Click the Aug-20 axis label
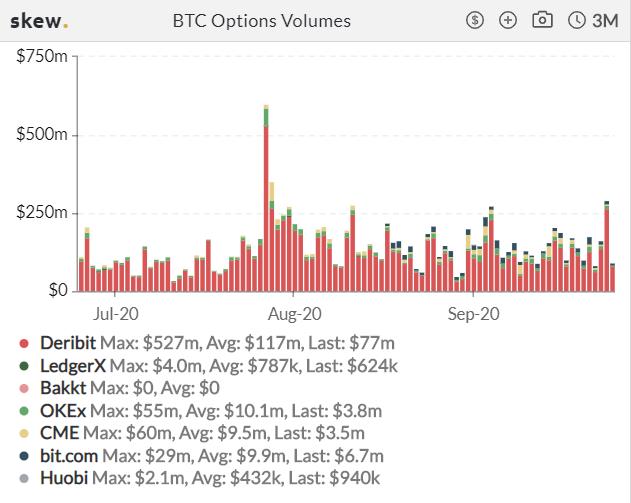The height and width of the screenshot is (503, 631). pos(295,314)
